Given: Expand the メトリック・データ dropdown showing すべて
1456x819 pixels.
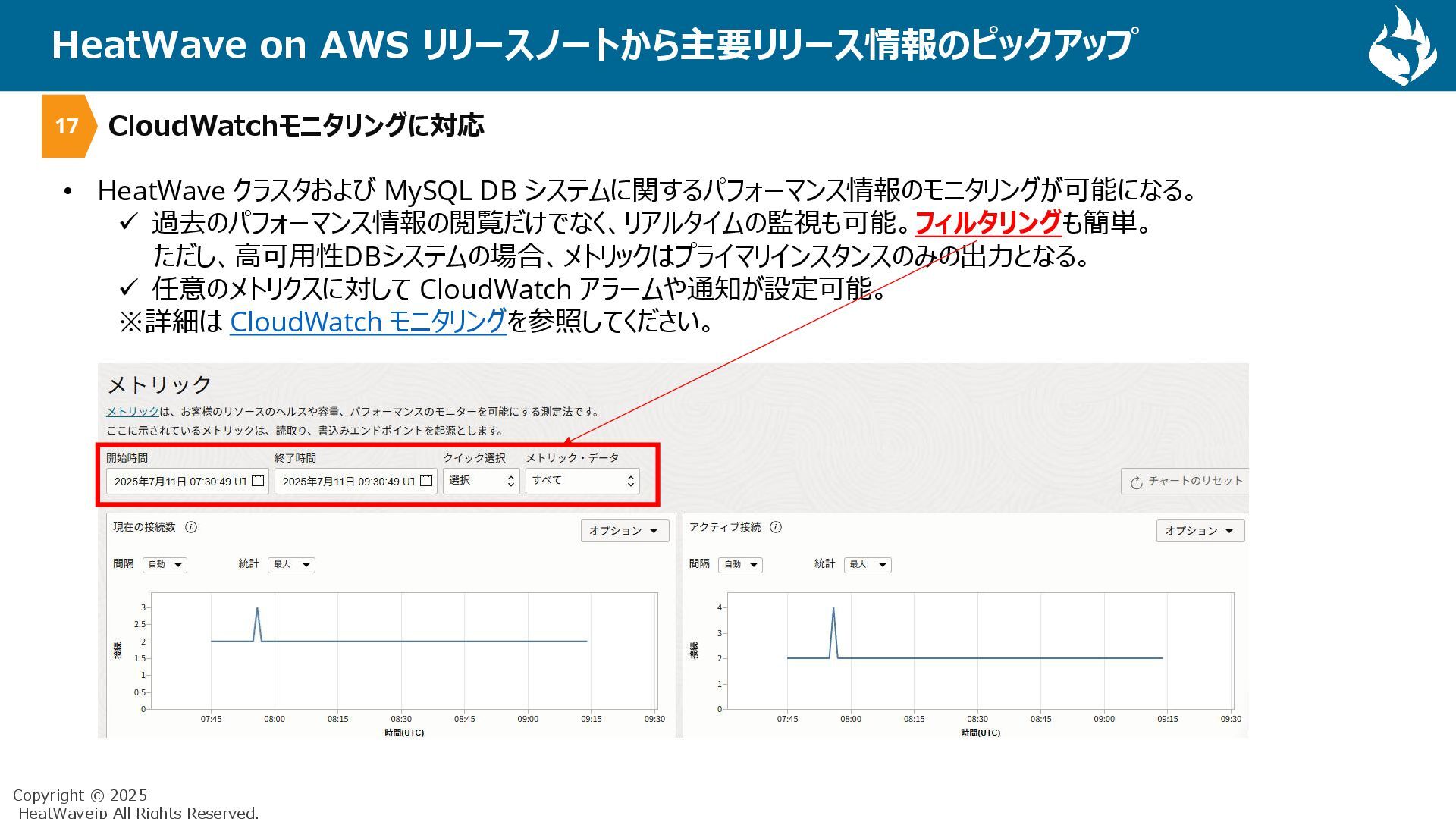Looking at the screenshot, I should [x=582, y=482].
